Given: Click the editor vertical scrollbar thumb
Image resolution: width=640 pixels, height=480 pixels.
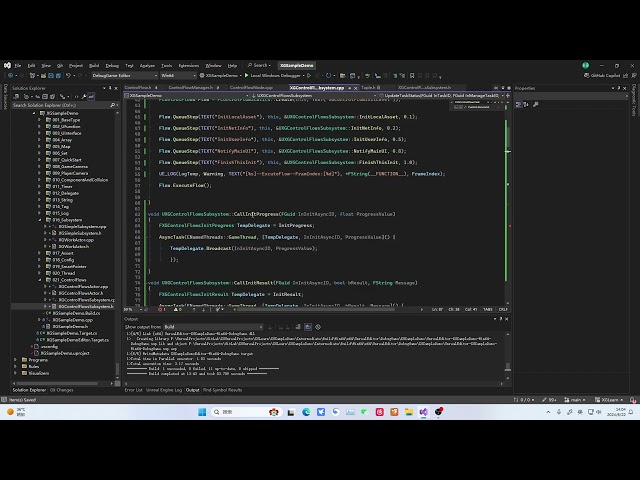Looking at the screenshot, I should pos(508,137).
